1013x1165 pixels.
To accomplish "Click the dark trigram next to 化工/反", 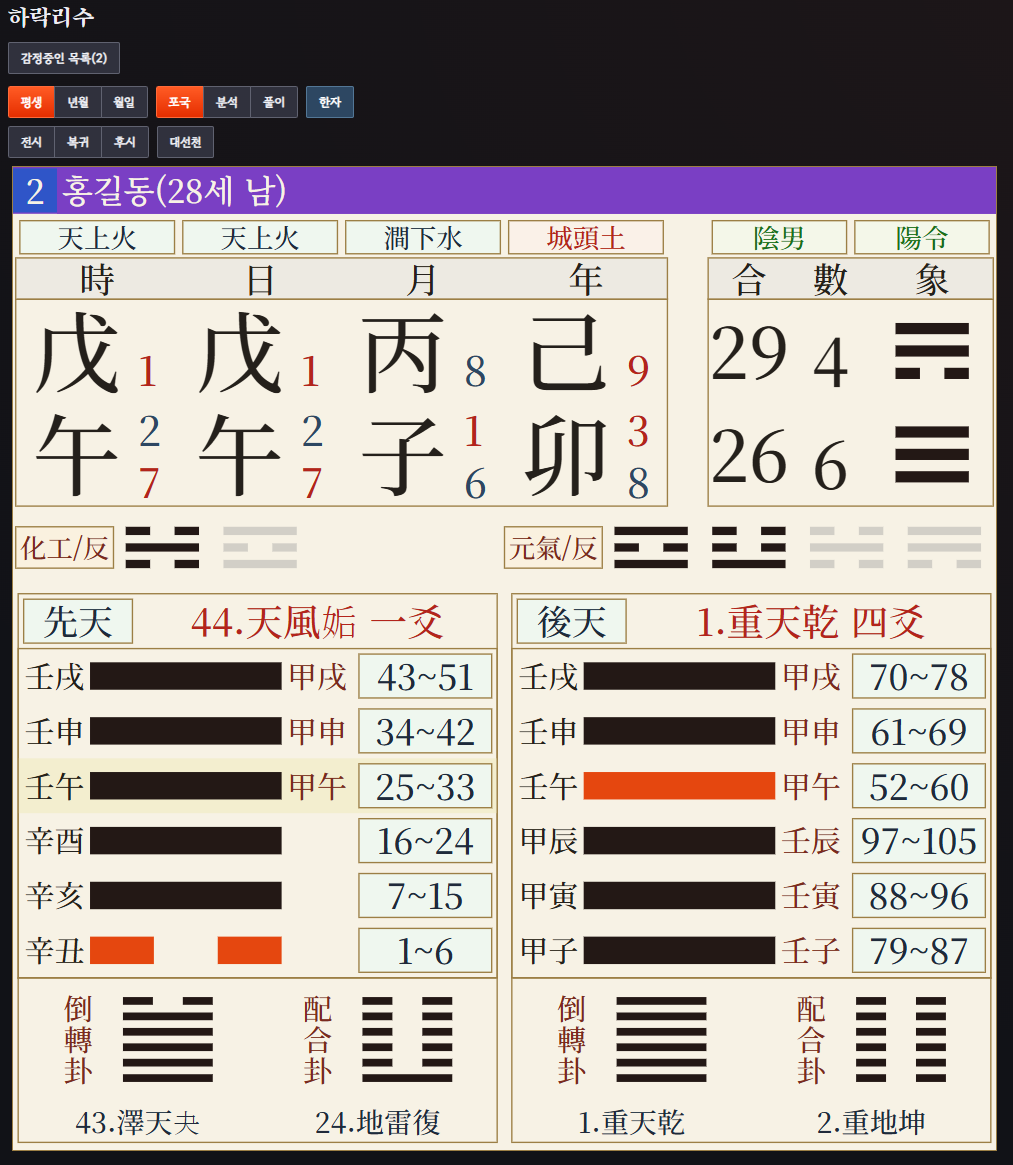I will coord(163,548).
